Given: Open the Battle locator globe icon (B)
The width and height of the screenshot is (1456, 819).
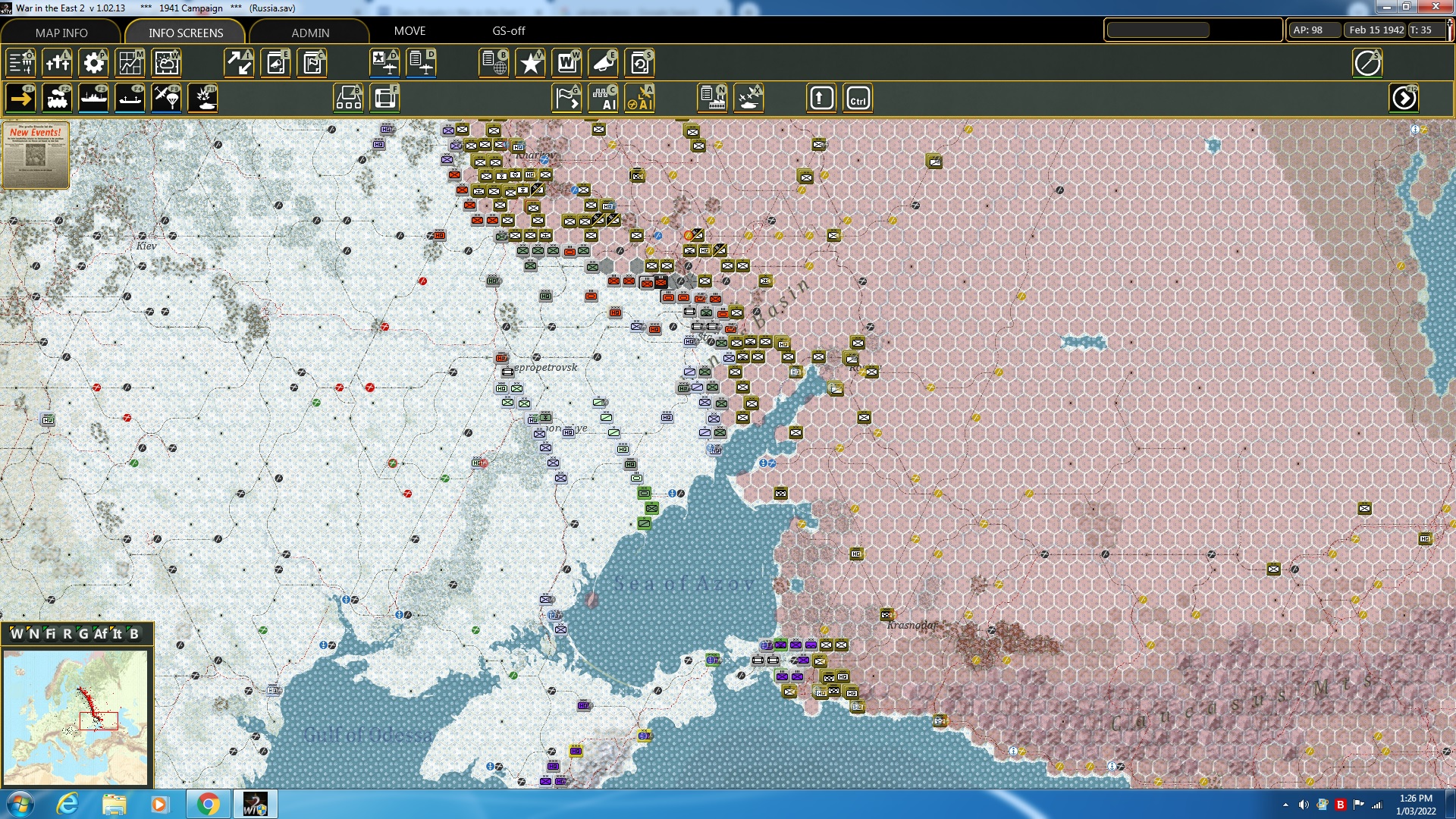Looking at the screenshot, I should click(x=494, y=63).
